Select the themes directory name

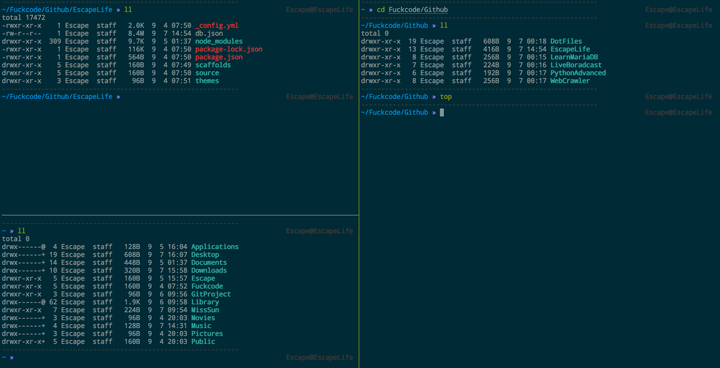pyautogui.click(x=207, y=81)
